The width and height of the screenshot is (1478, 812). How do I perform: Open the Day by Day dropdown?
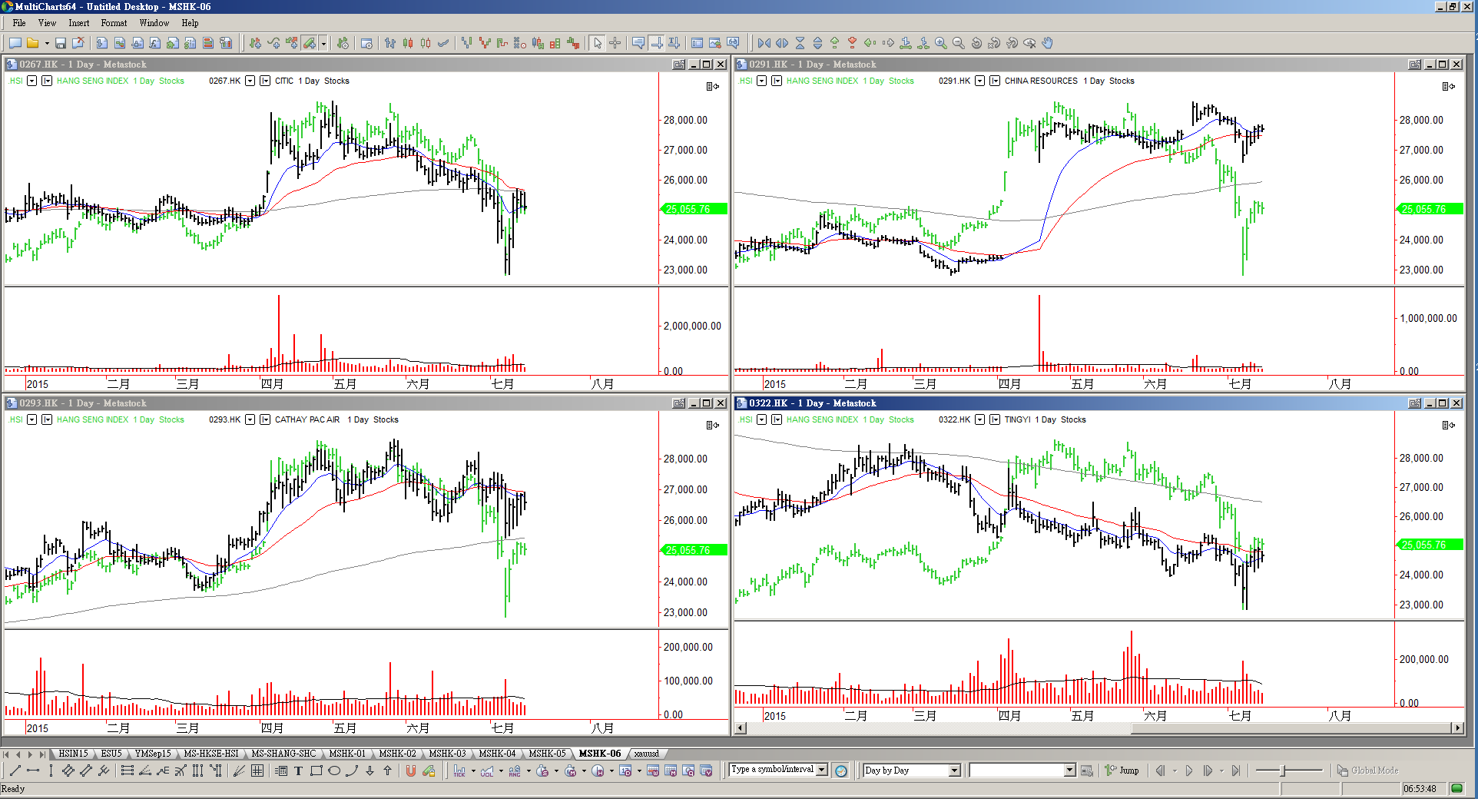point(955,771)
